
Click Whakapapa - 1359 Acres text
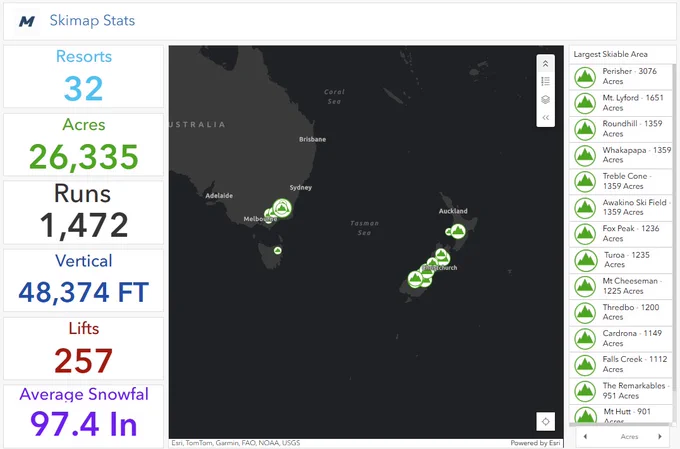pyautogui.click(x=637, y=155)
